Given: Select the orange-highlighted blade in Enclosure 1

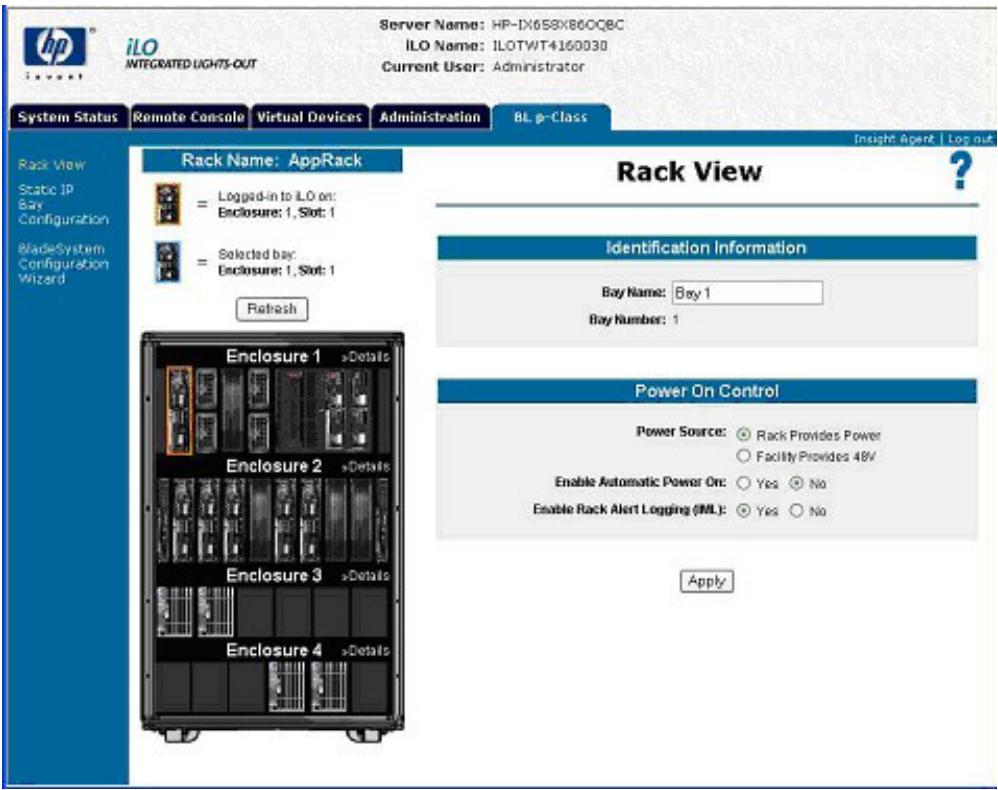Looking at the screenshot, I should point(179,410).
